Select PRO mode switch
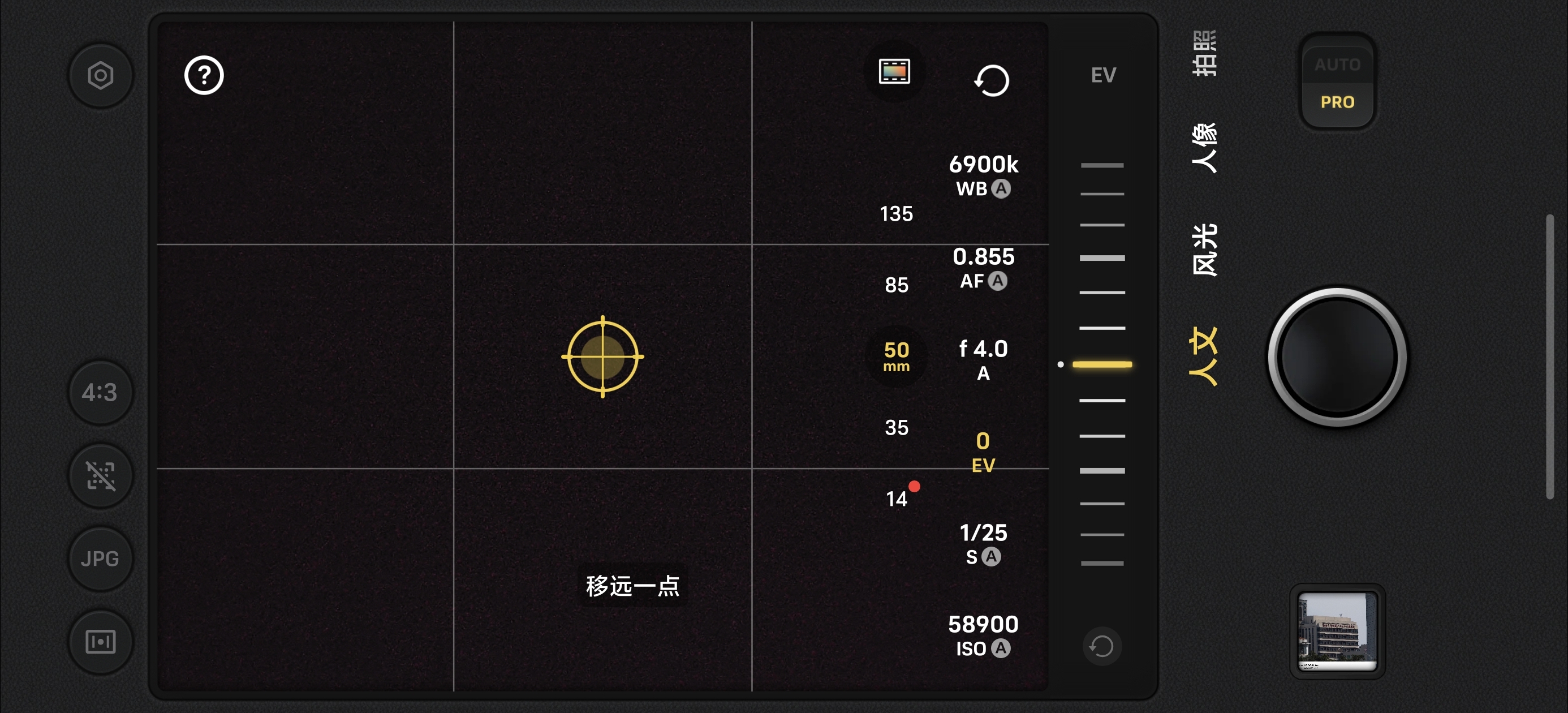Image resolution: width=1568 pixels, height=713 pixels. click(1337, 102)
